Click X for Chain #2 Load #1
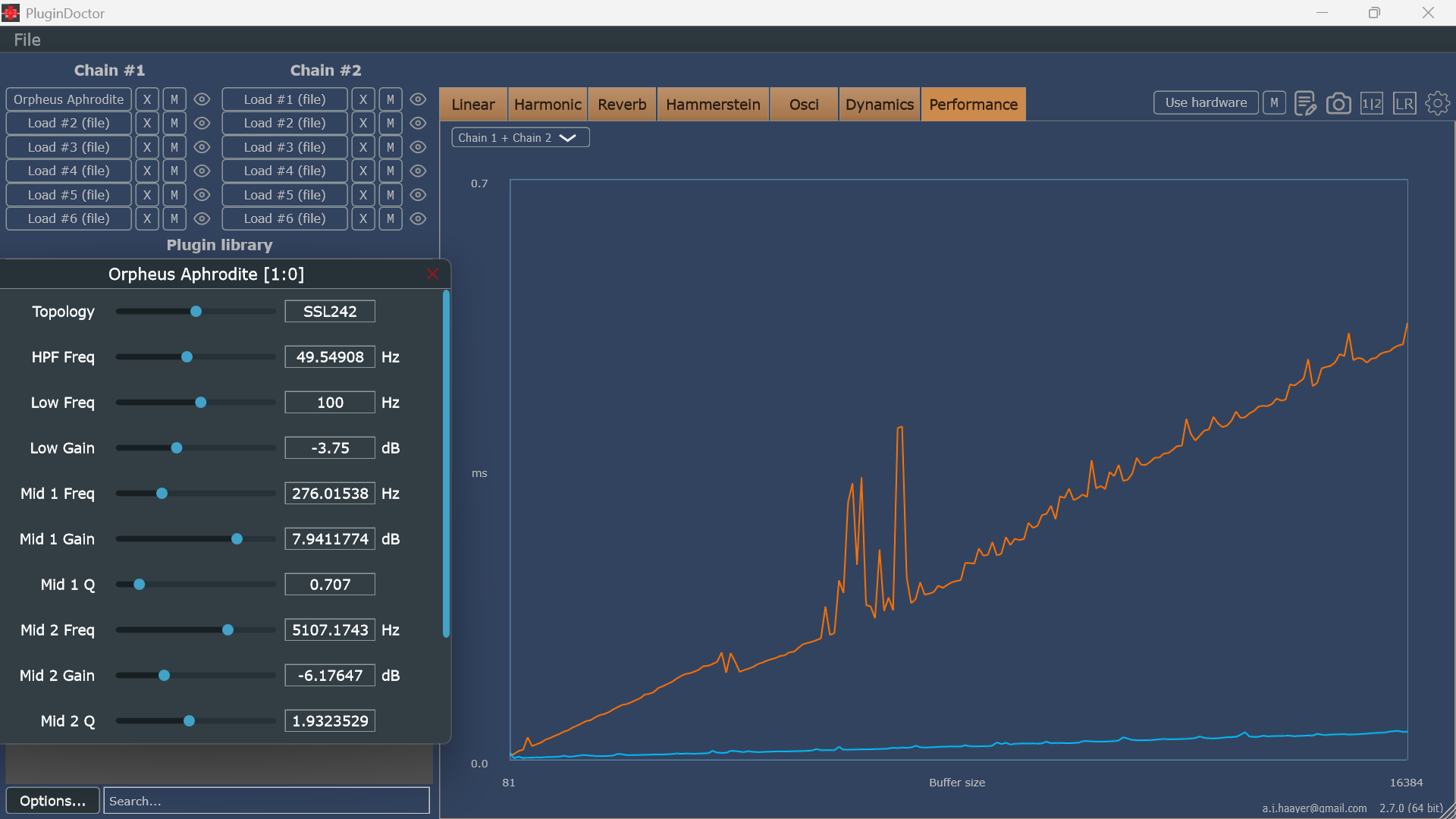1456x819 pixels. click(x=363, y=99)
